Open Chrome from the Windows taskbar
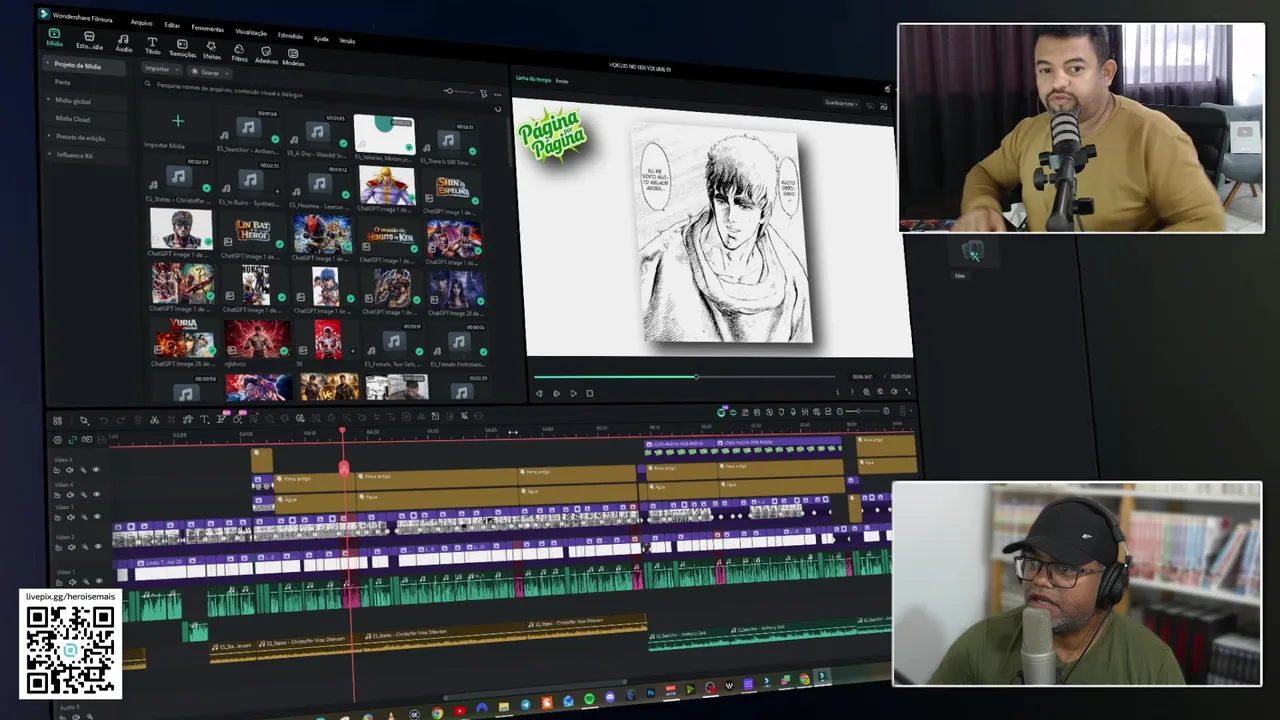Viewport: 1280px width, 720px height. coord(437,714)
